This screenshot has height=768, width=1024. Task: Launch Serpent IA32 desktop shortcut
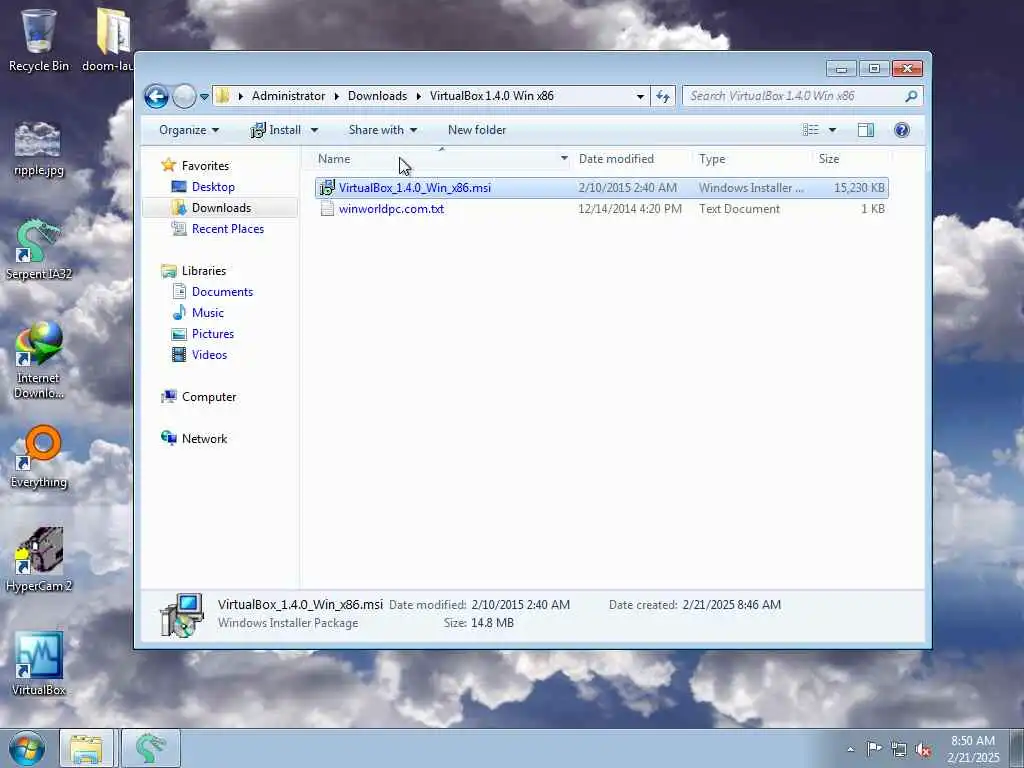tap(39, 250)
